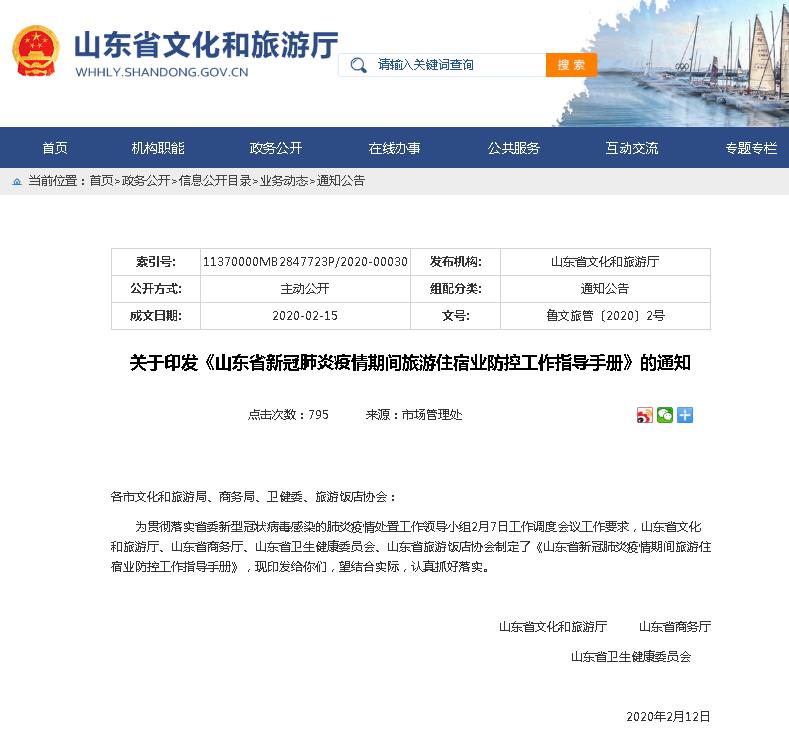Click the 文号 label cell

[455, 316]
